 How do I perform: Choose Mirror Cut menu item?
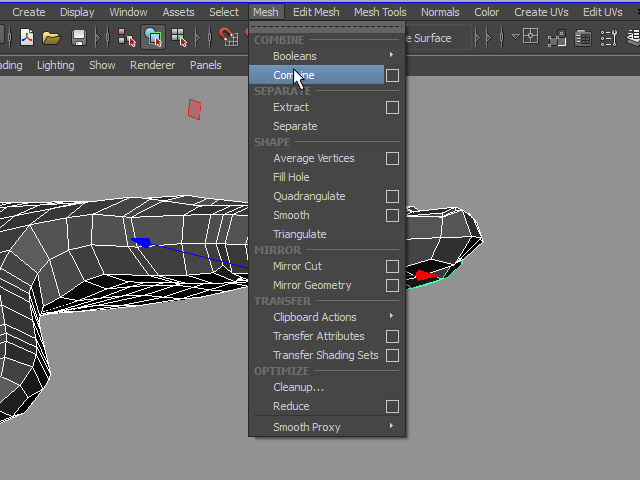coord(297,267)
